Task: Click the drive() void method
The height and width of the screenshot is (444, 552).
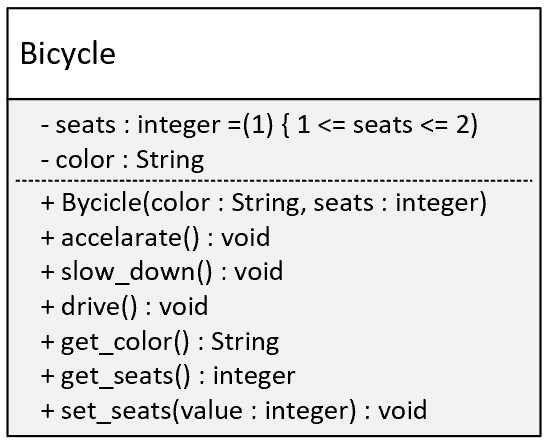Action: tap(125, 307)
